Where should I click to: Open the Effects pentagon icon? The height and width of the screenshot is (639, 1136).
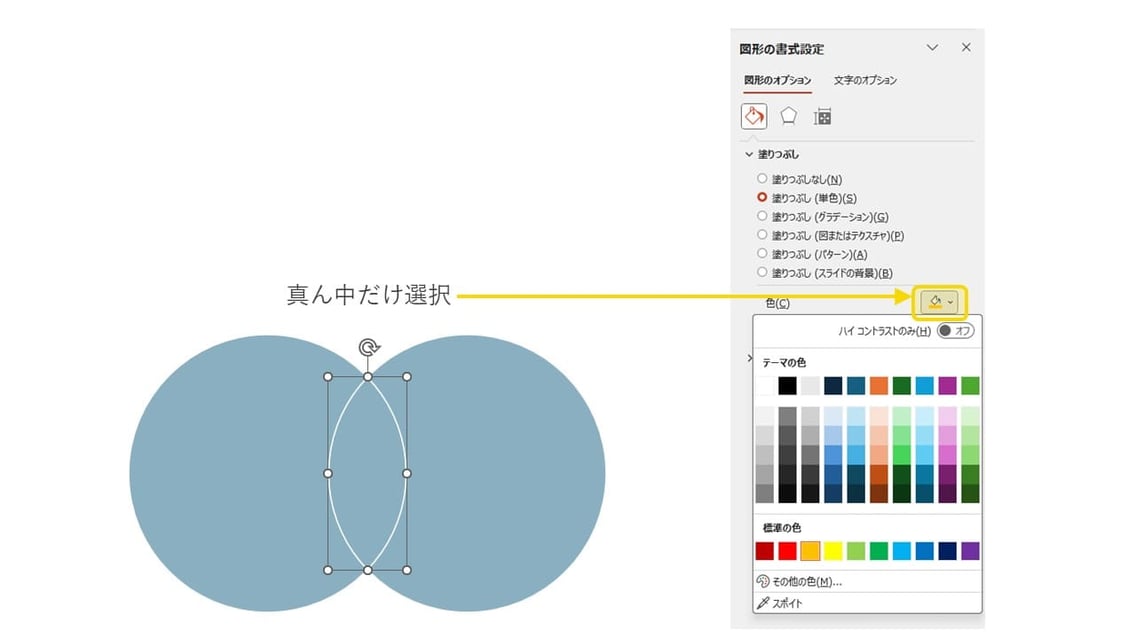click(790, 115)
